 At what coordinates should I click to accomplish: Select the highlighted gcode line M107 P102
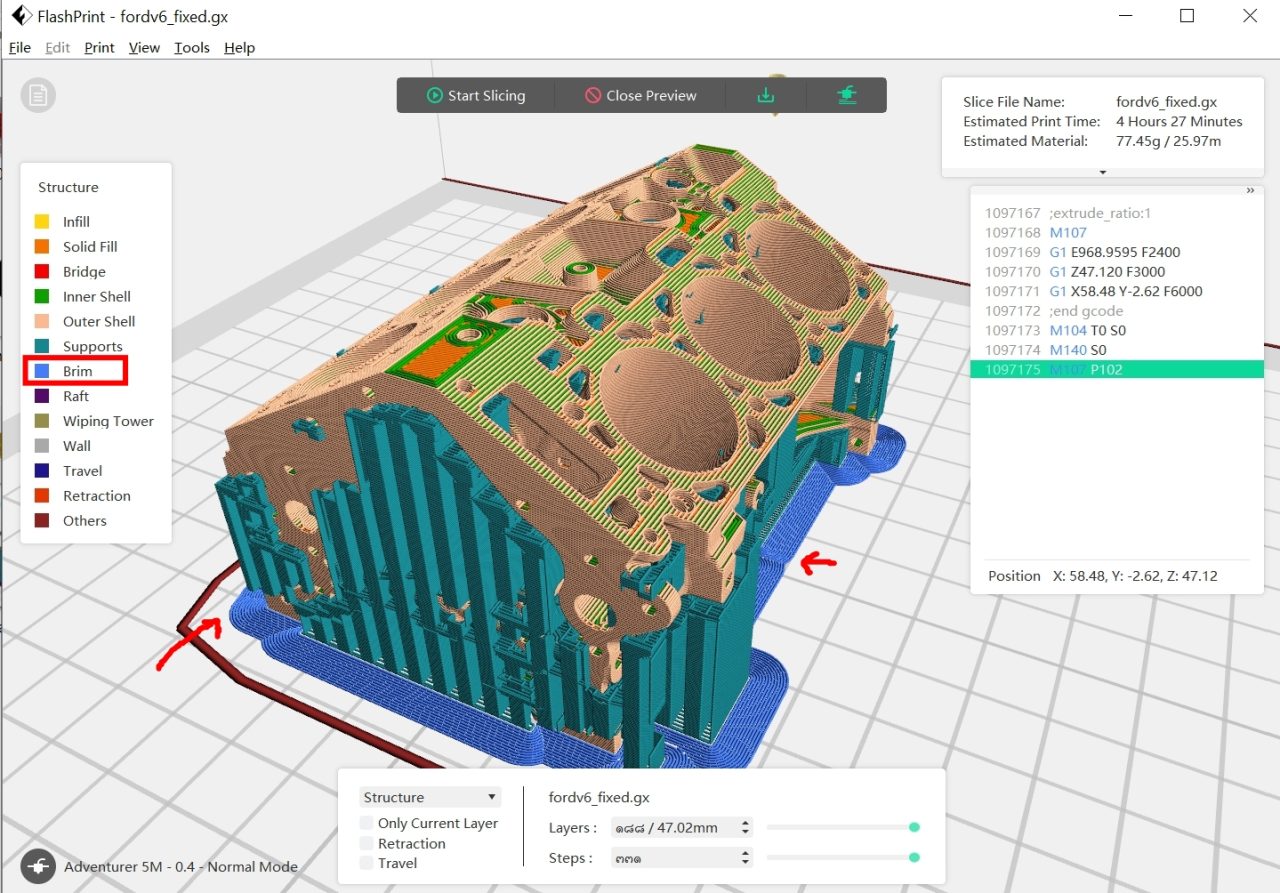pyautogui.click(x=1100, y=368)
